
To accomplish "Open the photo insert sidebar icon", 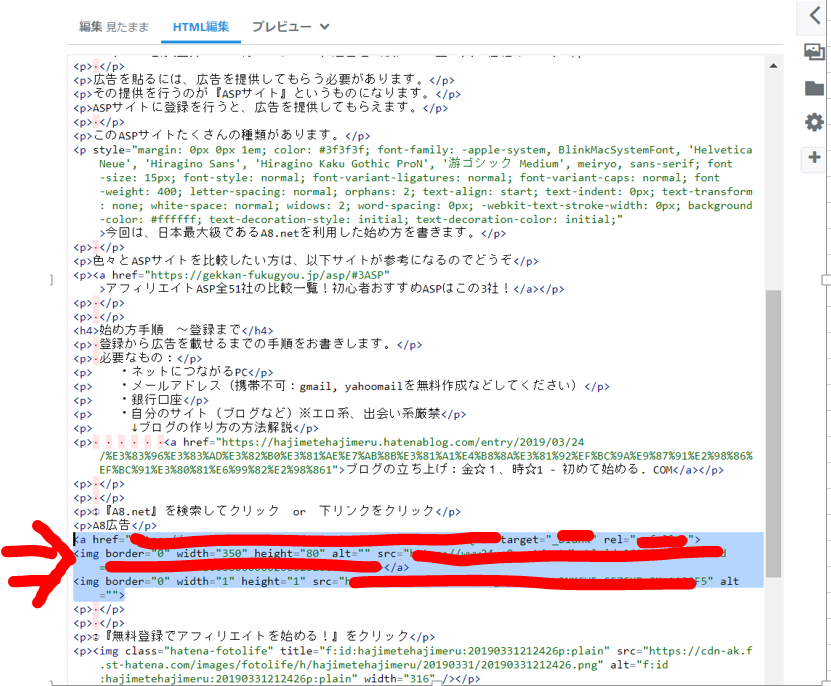I will [x=814, y=52].
